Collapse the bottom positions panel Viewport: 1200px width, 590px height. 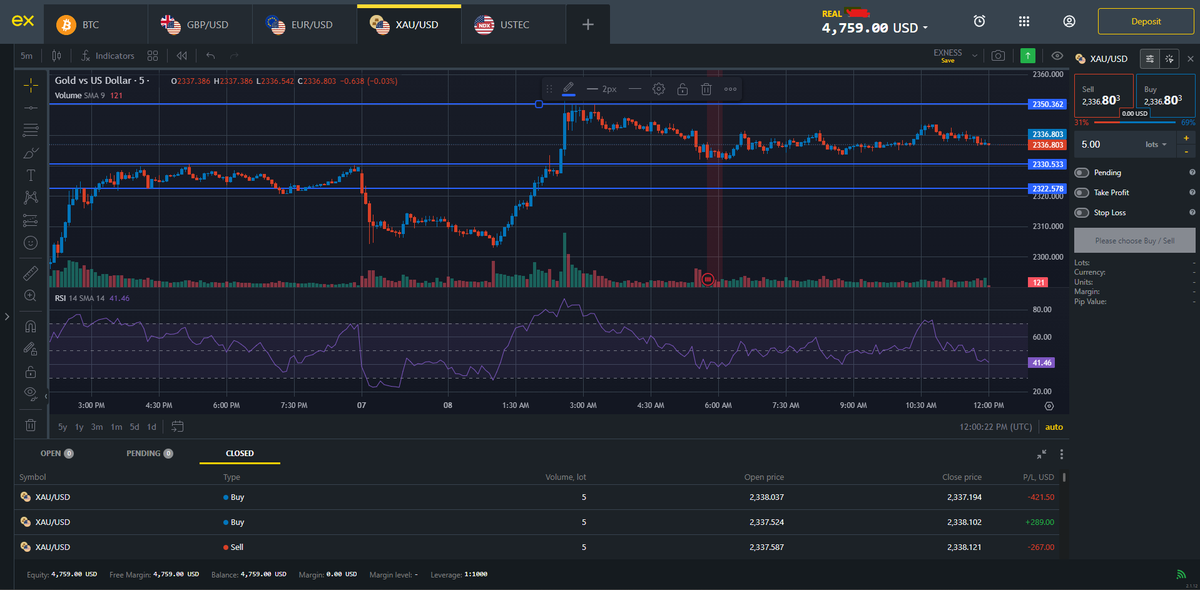(x=1042, y=454)
